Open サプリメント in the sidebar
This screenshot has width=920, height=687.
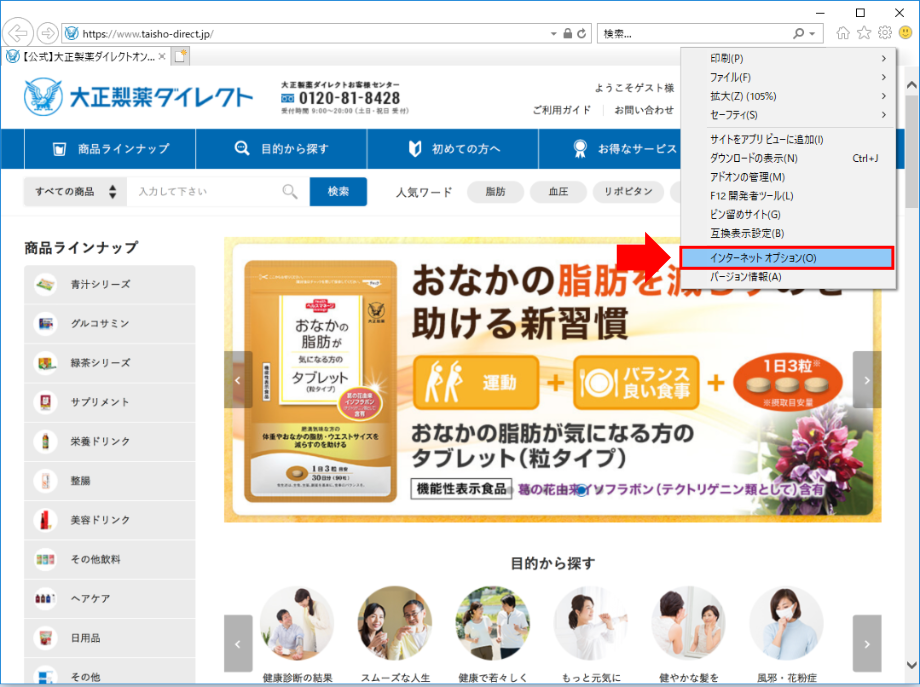point(110,402)
